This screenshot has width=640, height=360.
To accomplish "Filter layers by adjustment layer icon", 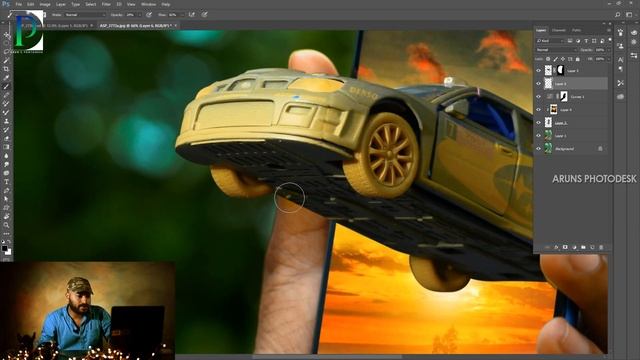I will point(578,41).
